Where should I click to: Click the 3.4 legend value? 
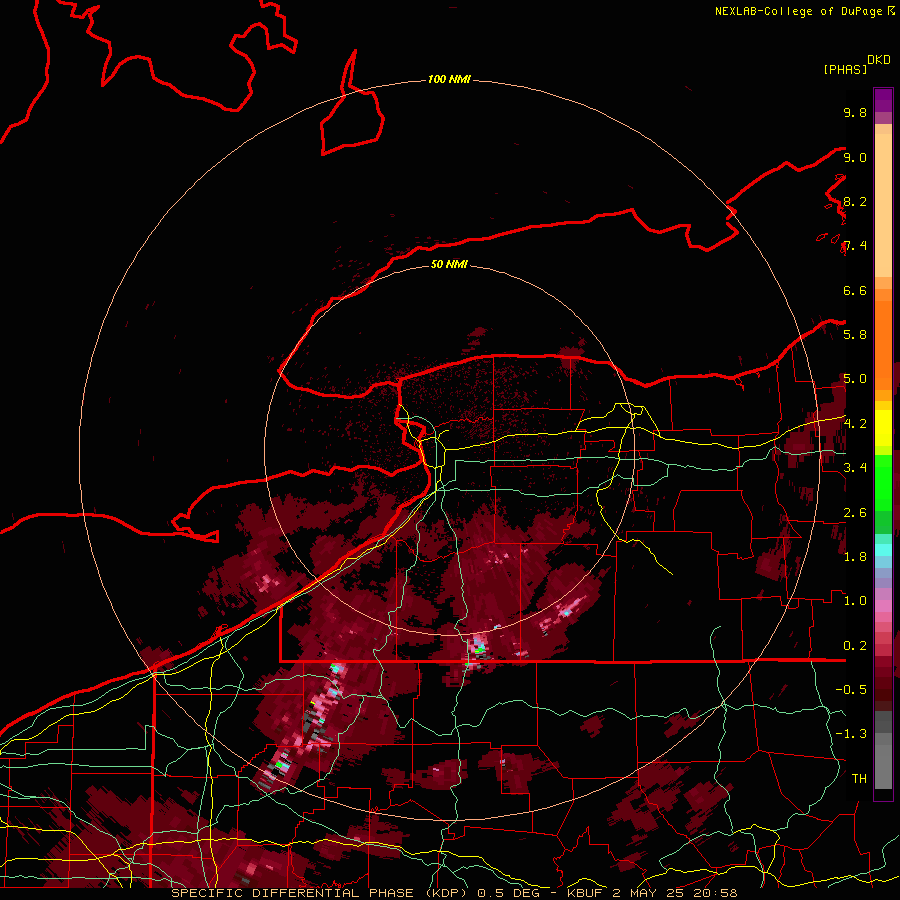855,467
